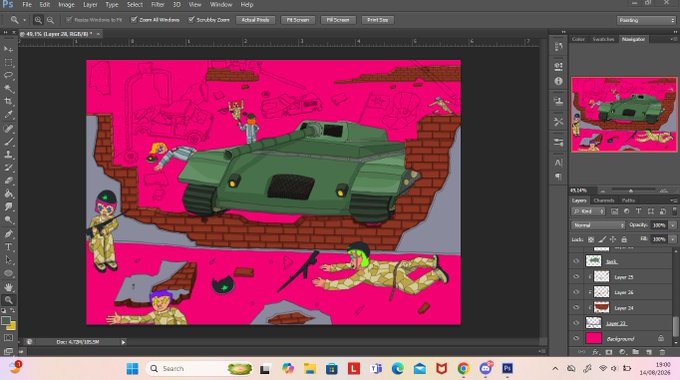Open the Select menu
This screenshot has height=380, width=680.
coord(135,5)
